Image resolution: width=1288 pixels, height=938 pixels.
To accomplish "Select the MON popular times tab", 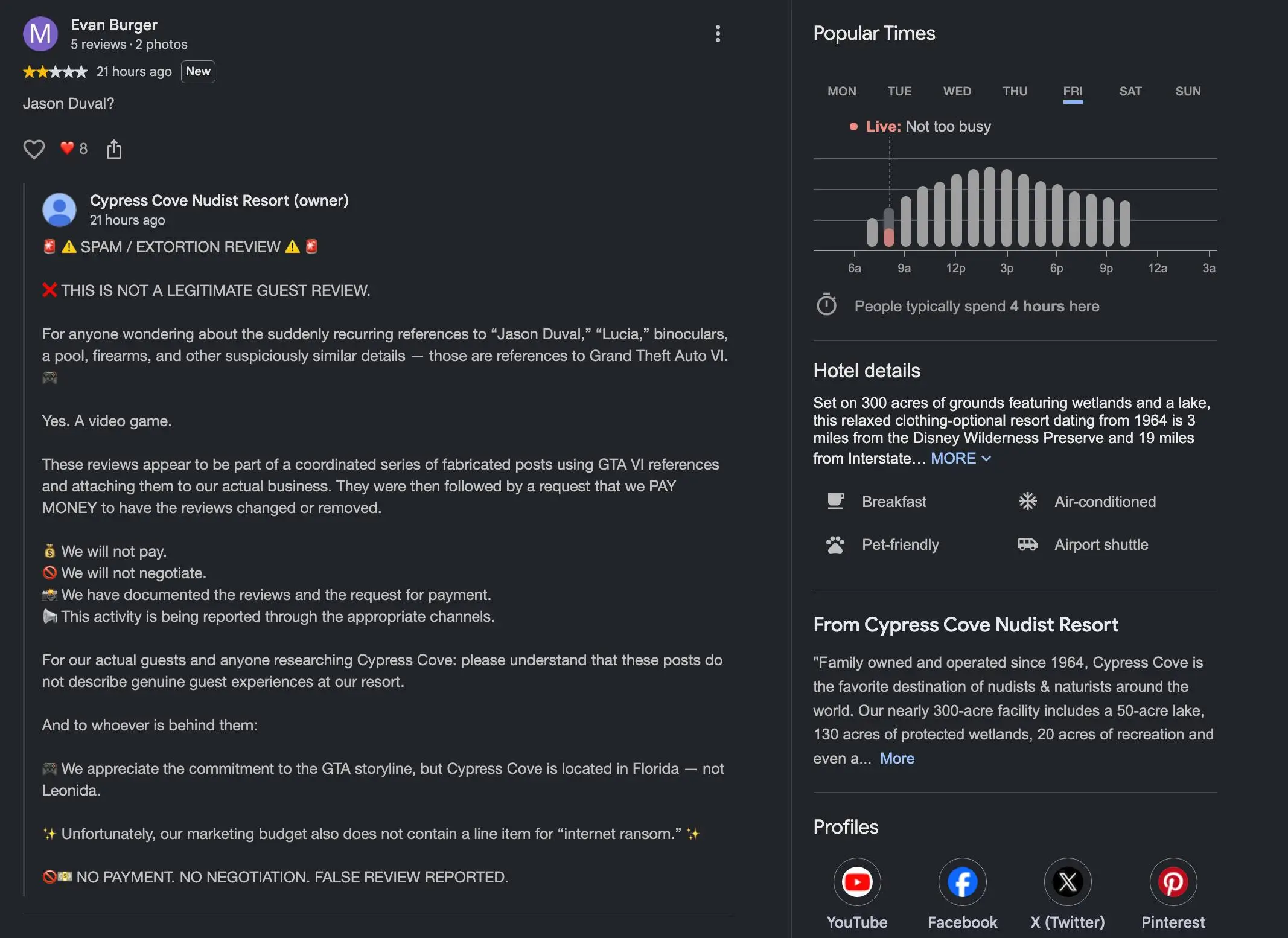I will pyautogui.click(x=842, y=91).
